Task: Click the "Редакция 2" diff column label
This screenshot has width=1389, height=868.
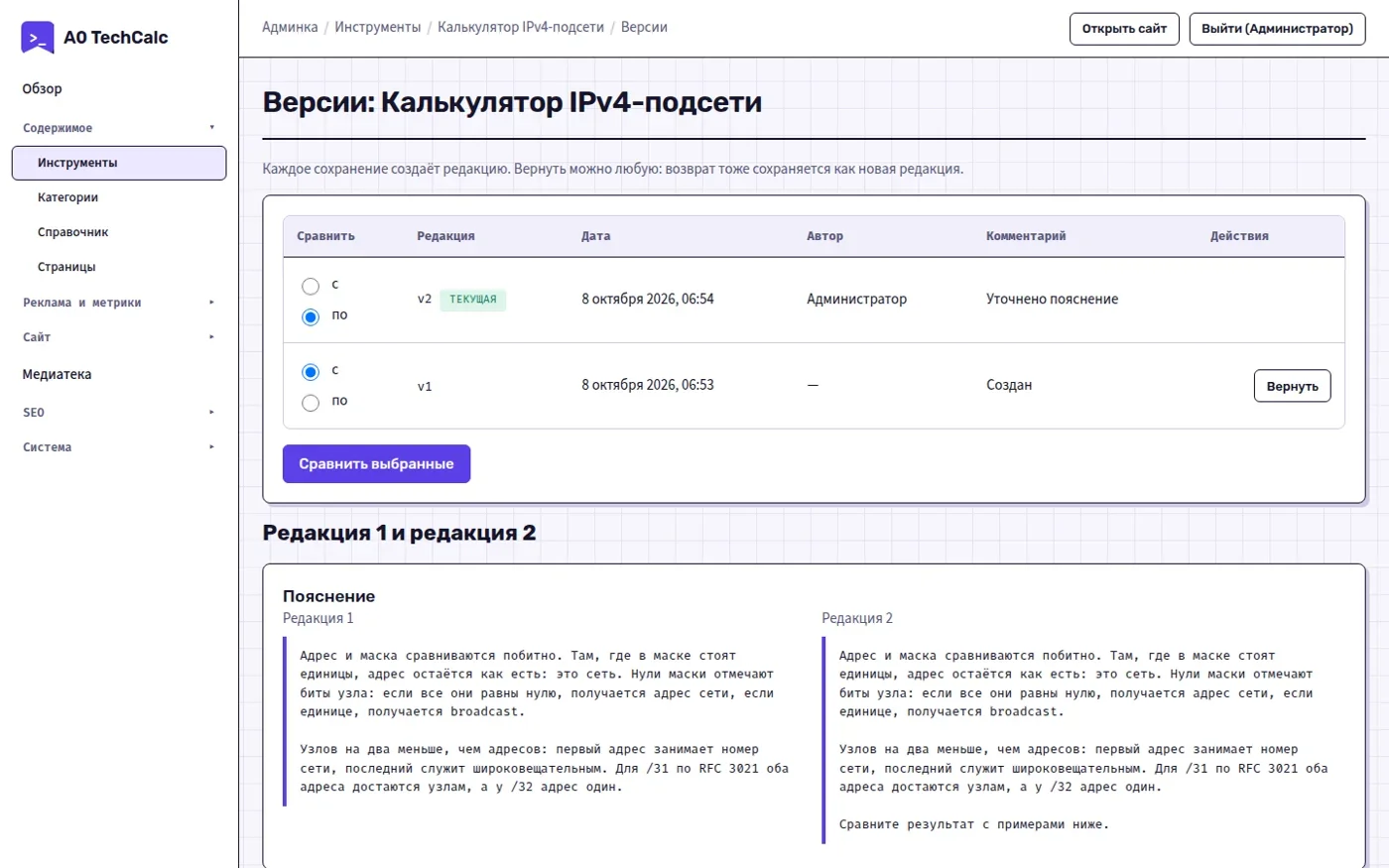Action: [x=857, y=618]
